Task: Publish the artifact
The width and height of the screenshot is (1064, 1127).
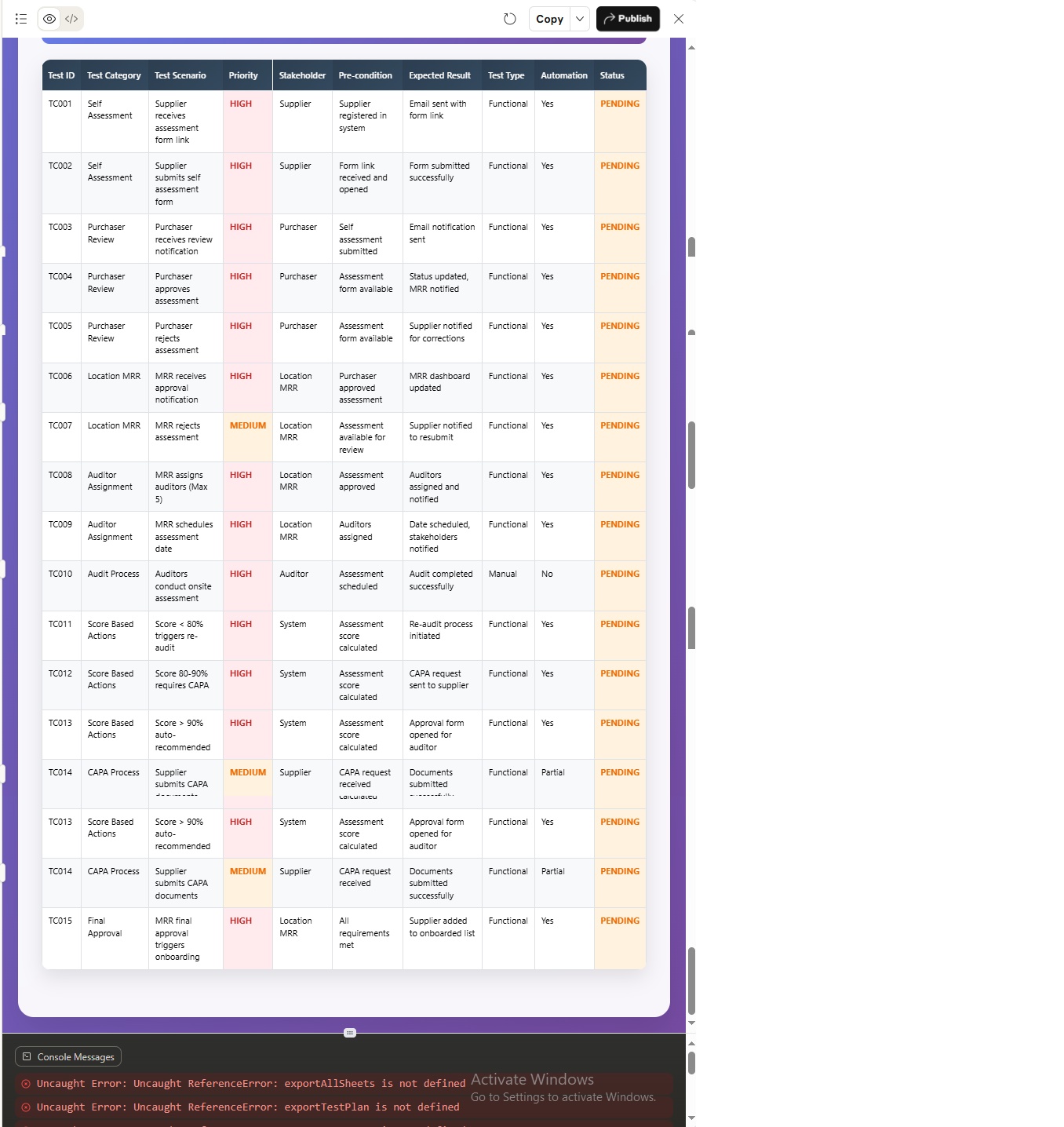Action: click(628, 19)
